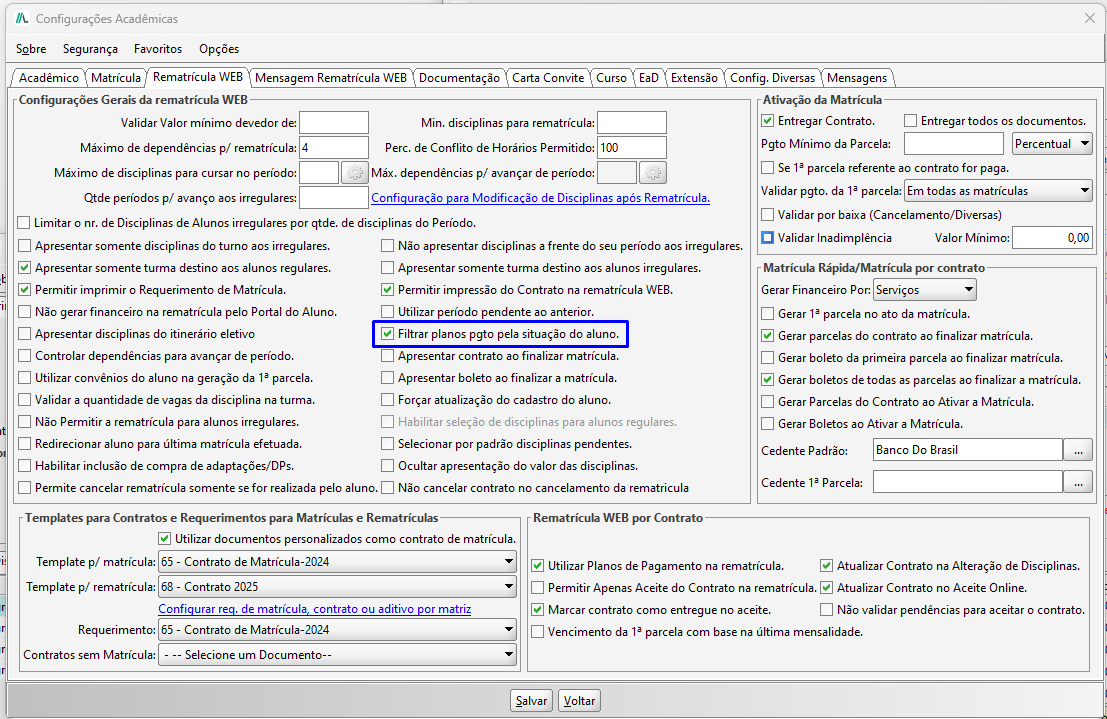
Task: Toggle Marcar contrato como entregue no aceite
Action: click(x=538, y=610)
